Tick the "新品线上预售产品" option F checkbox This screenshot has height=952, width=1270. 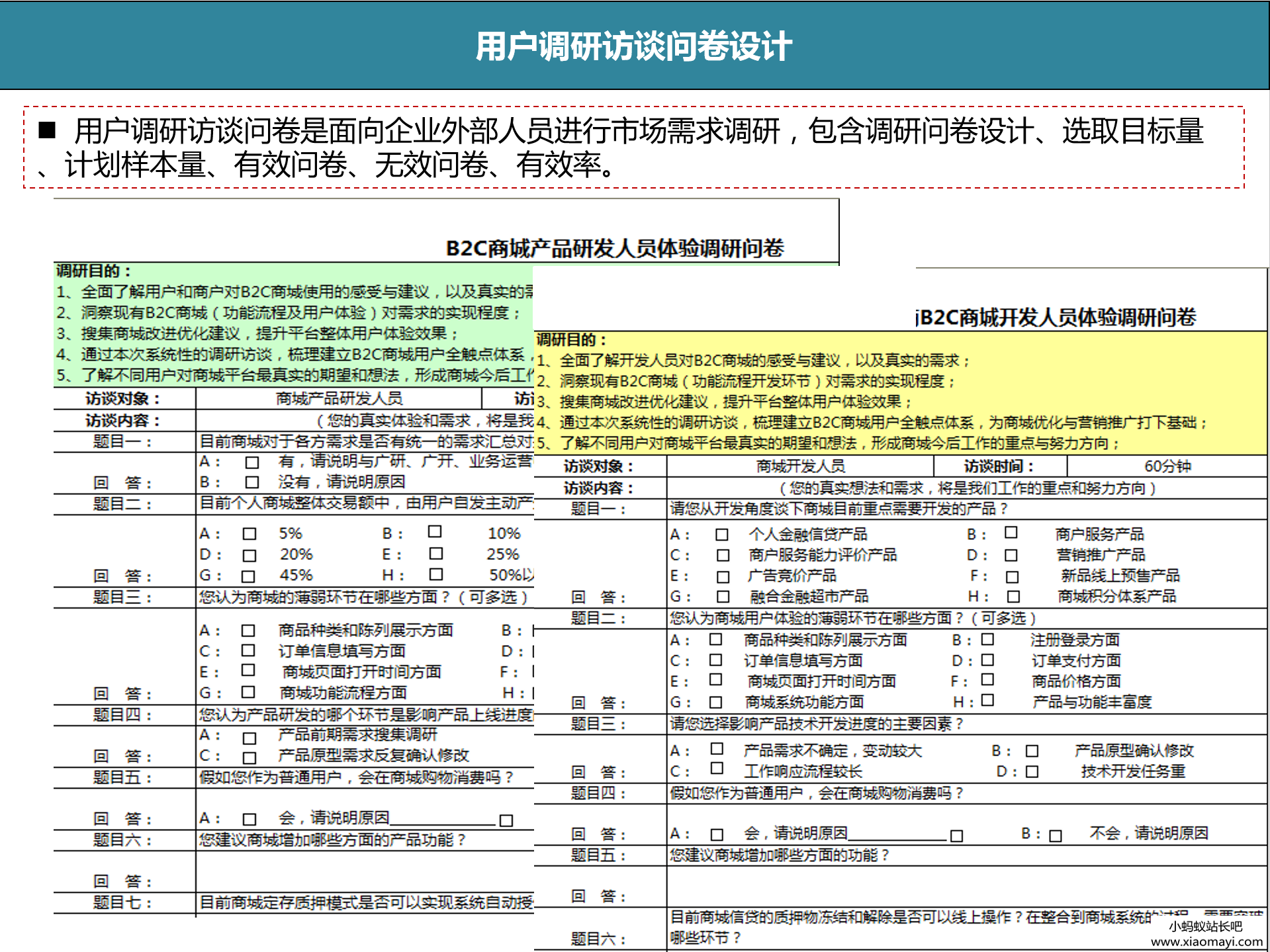pyautogui.click(x=1010, y=577)
